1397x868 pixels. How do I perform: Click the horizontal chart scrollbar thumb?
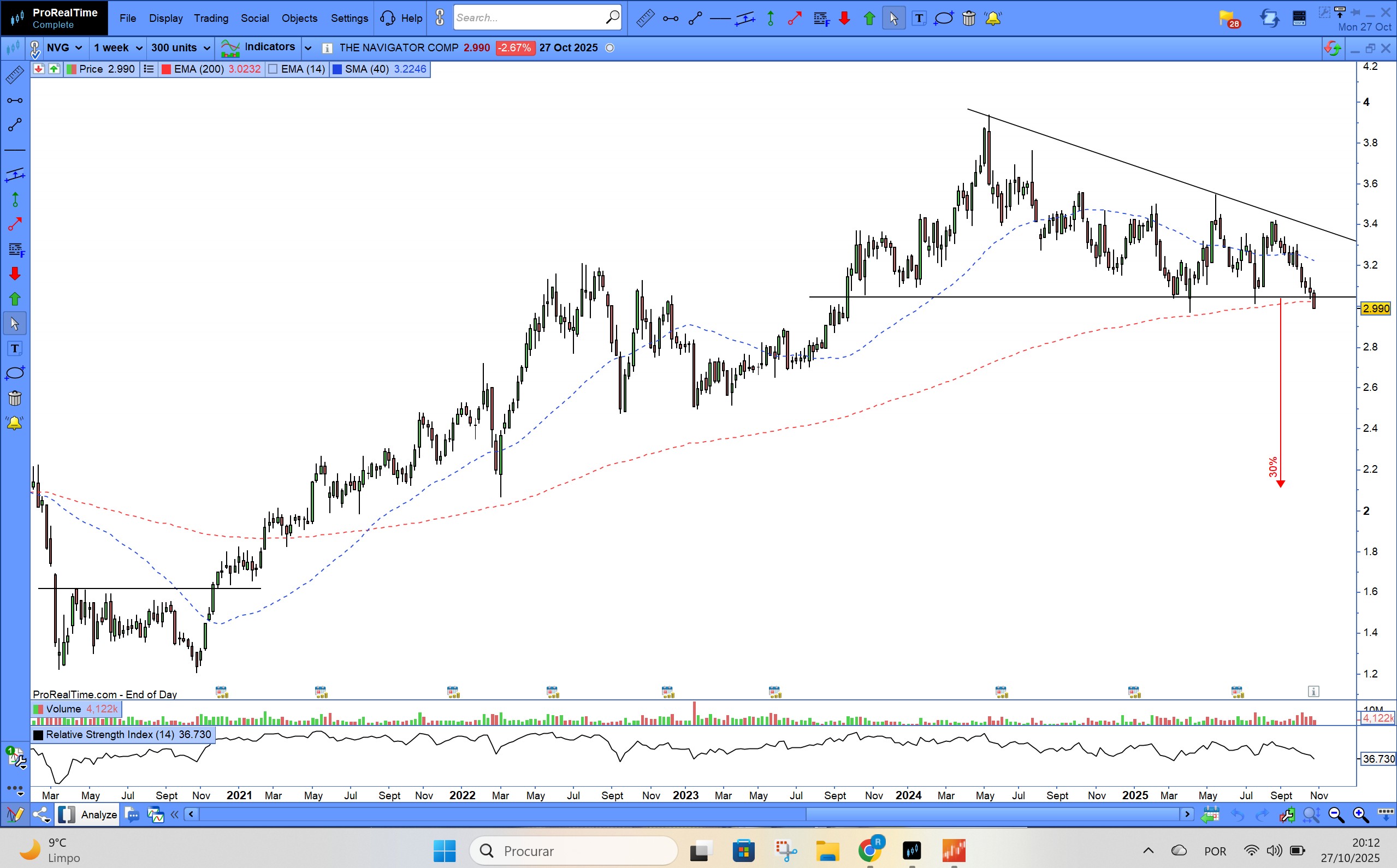pos(992,814)
